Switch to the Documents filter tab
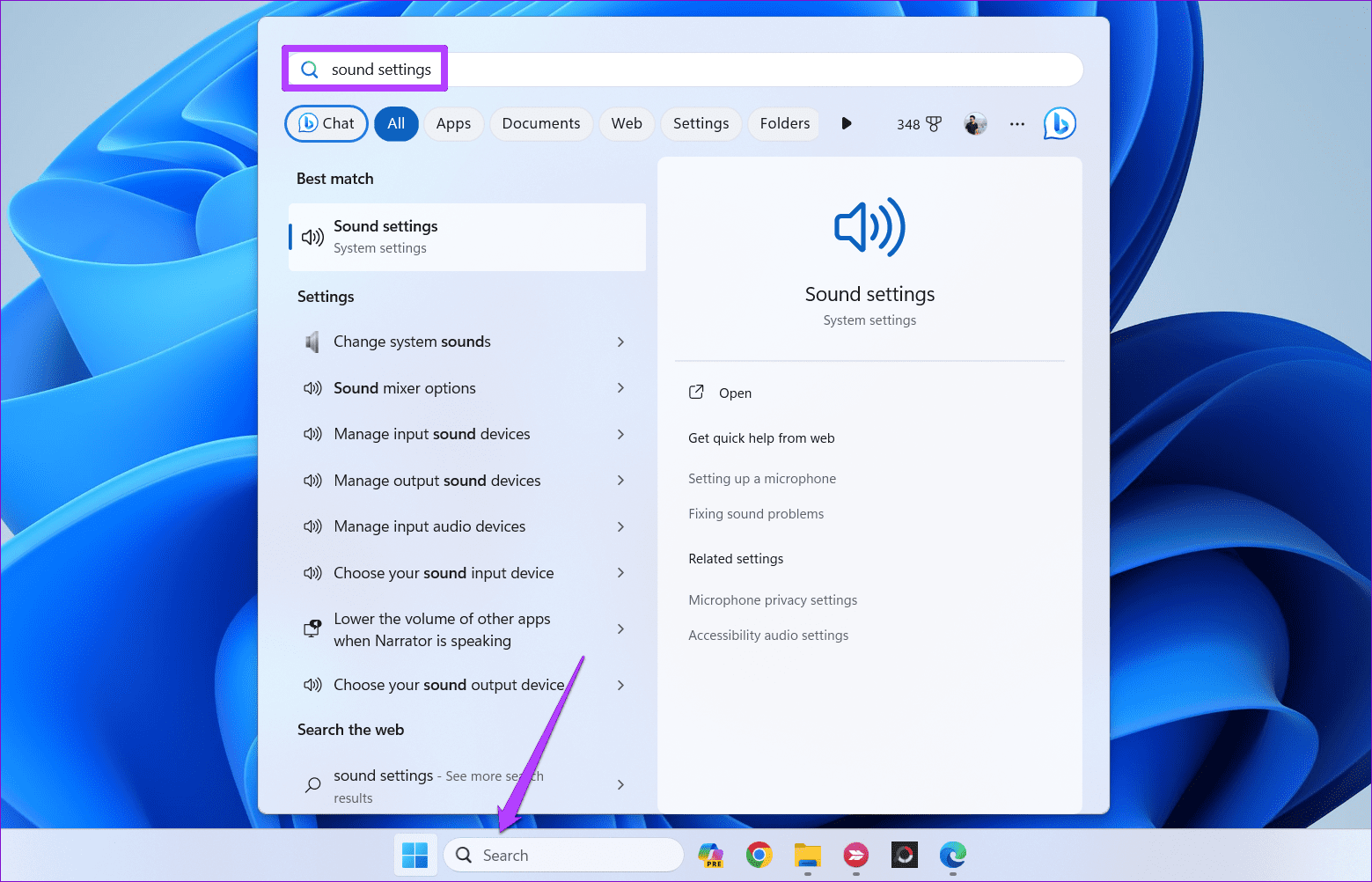 (541, 123)
